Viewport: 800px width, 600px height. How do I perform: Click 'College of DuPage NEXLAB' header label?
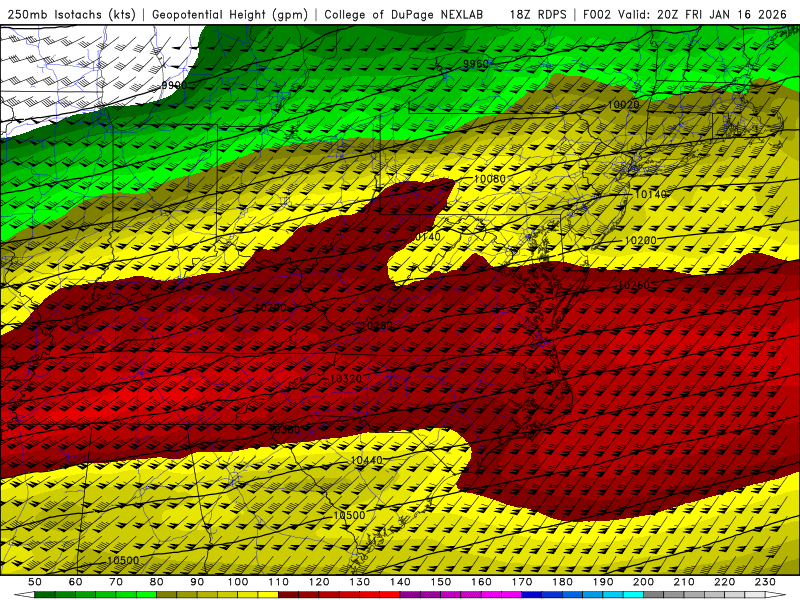pos(404,15)
